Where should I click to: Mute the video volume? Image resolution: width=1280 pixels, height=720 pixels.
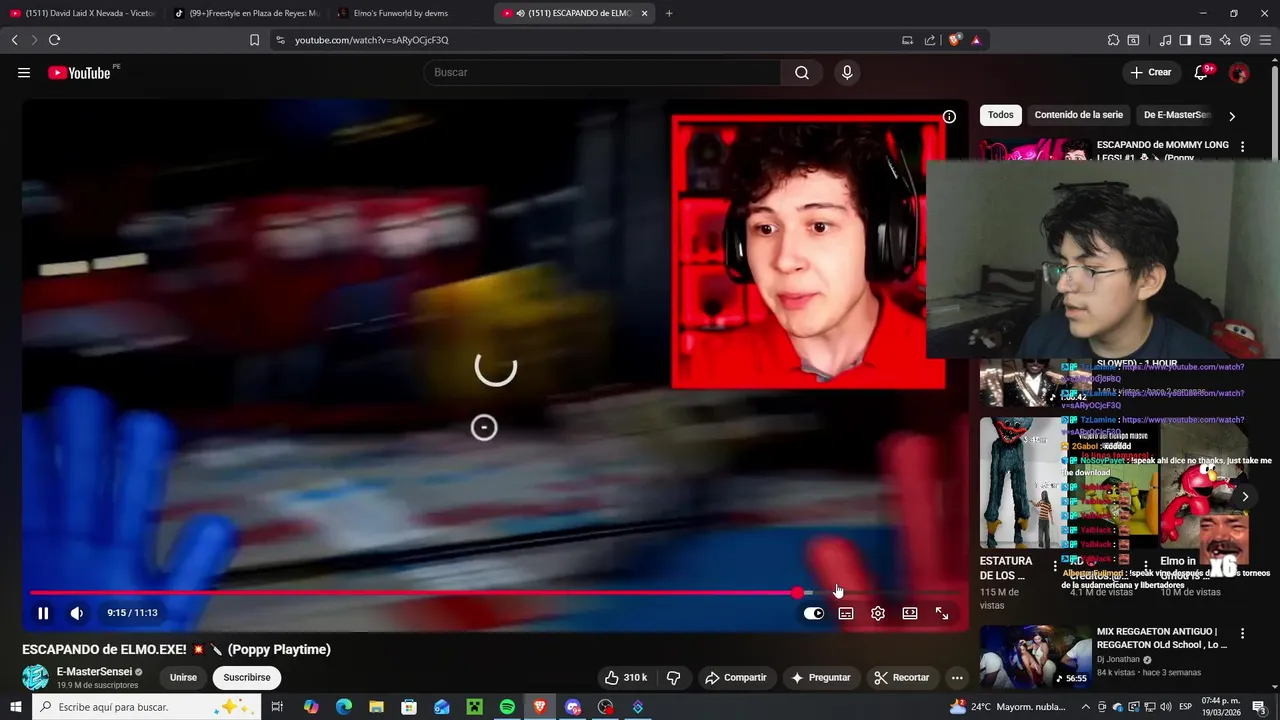77,613
